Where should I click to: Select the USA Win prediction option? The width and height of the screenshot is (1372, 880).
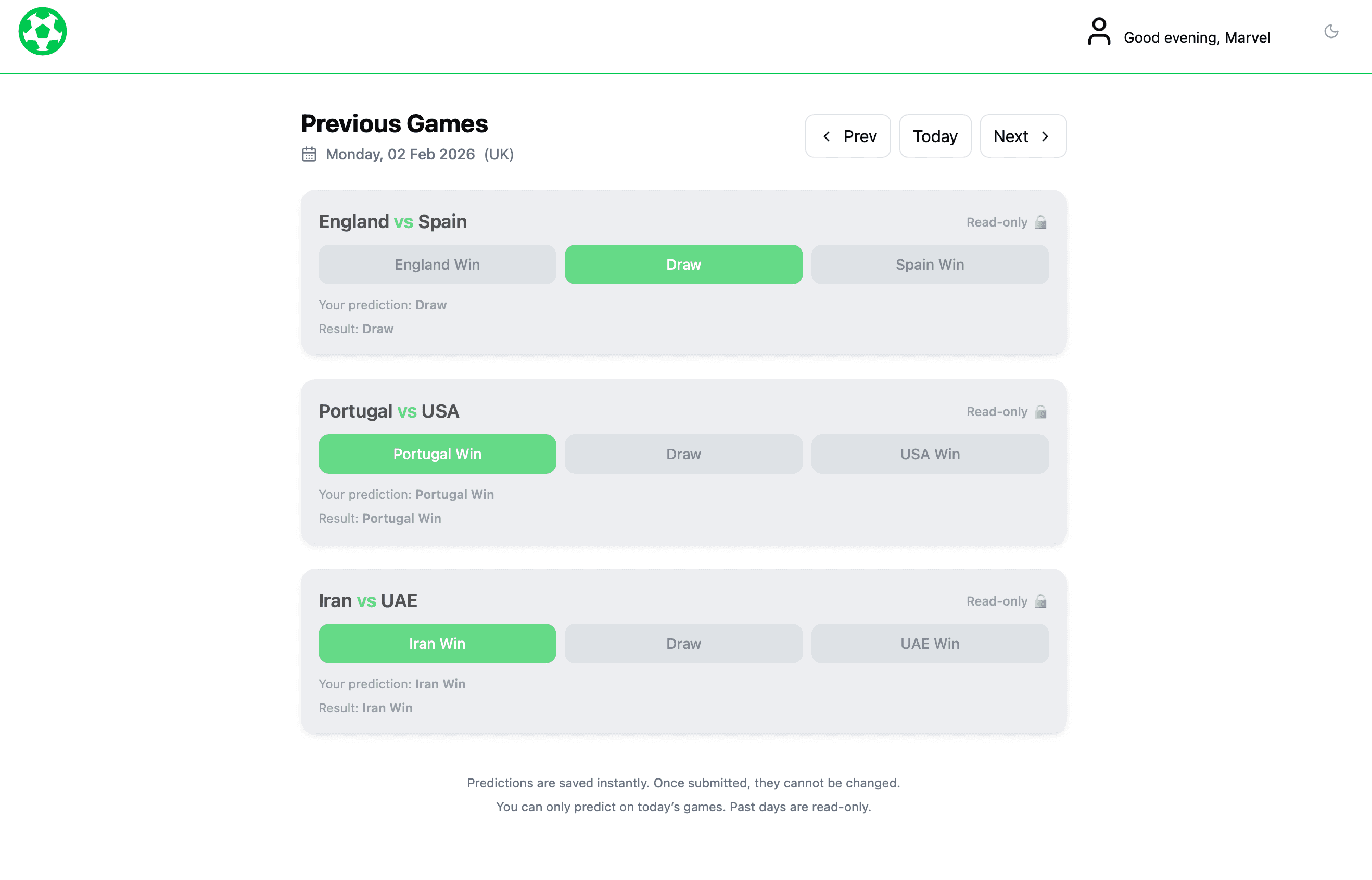pyautogui.click(x=930, y=454)
